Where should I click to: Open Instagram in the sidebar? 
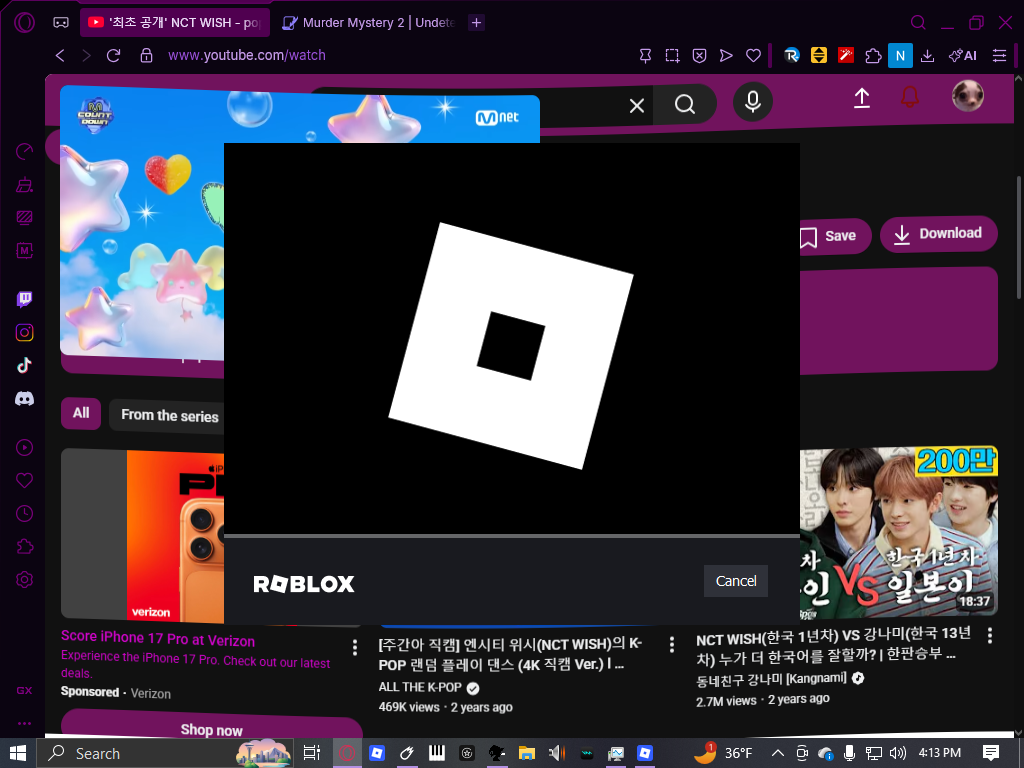(24, 332)
